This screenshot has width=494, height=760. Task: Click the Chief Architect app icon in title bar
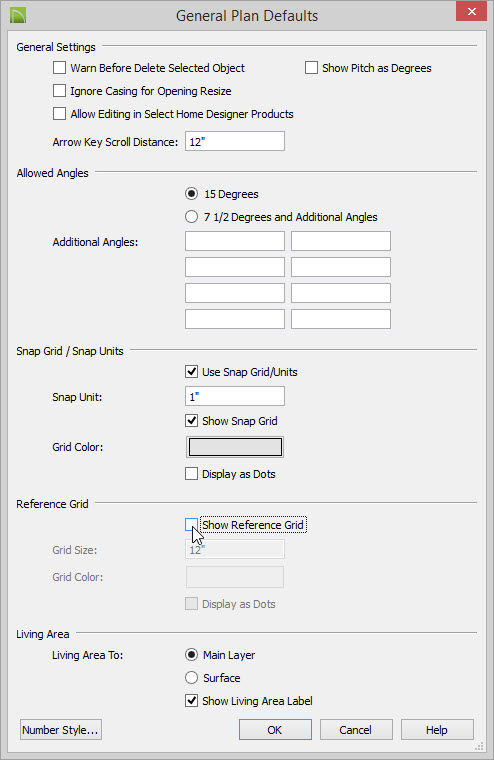[x=18, y=15]
